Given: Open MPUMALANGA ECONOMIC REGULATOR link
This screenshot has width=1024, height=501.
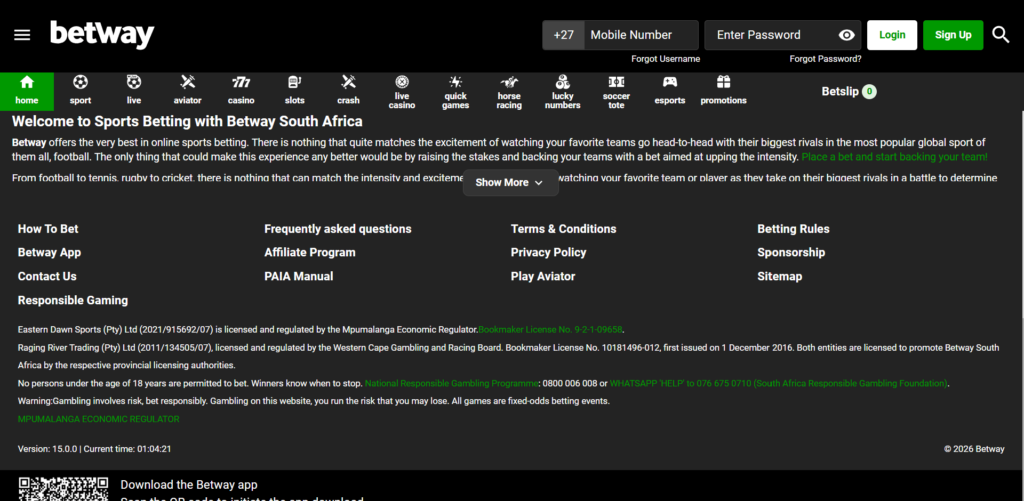Looking at the screenshot, I should point(98,419).
